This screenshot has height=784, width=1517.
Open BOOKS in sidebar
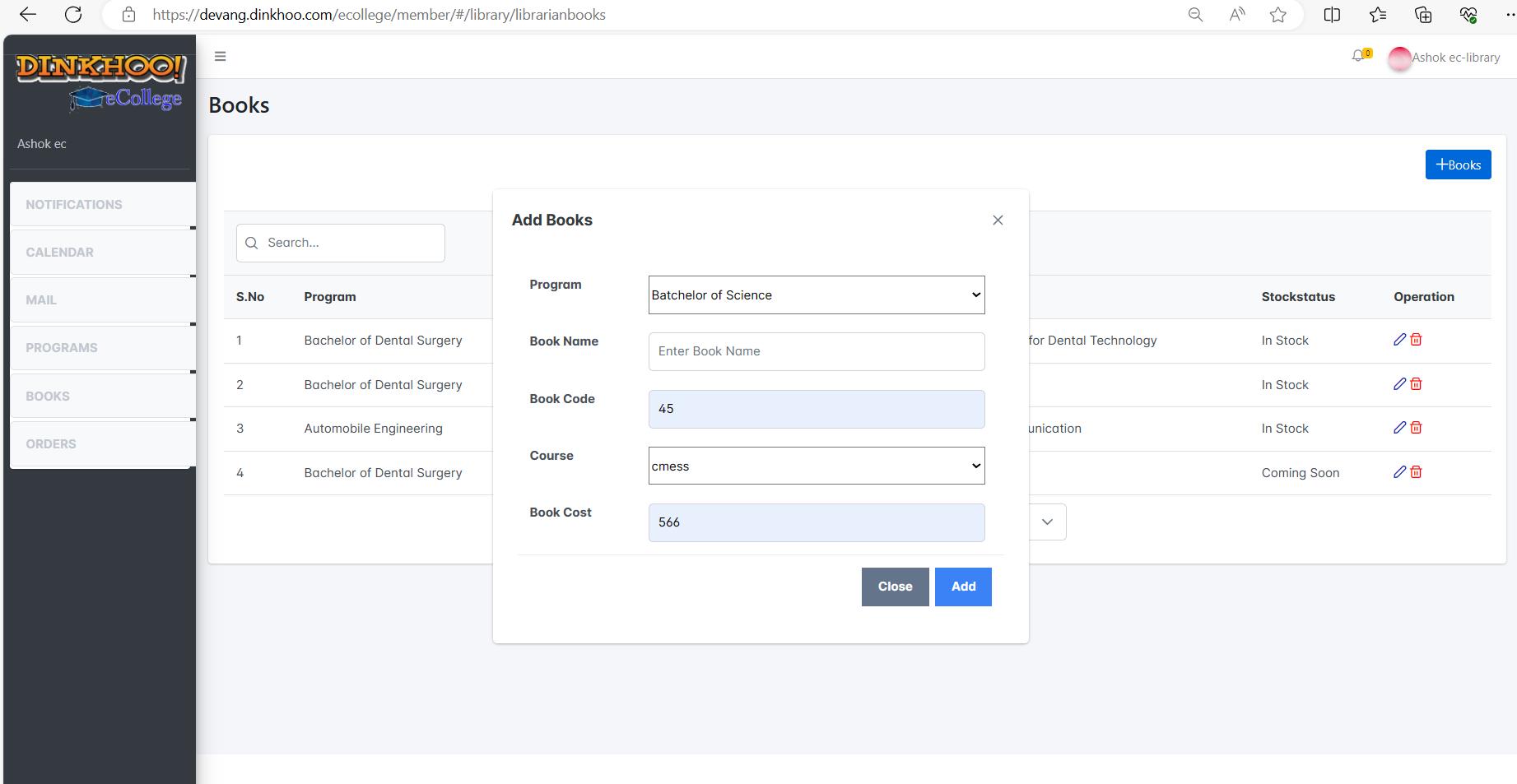(x=102, y=397)
